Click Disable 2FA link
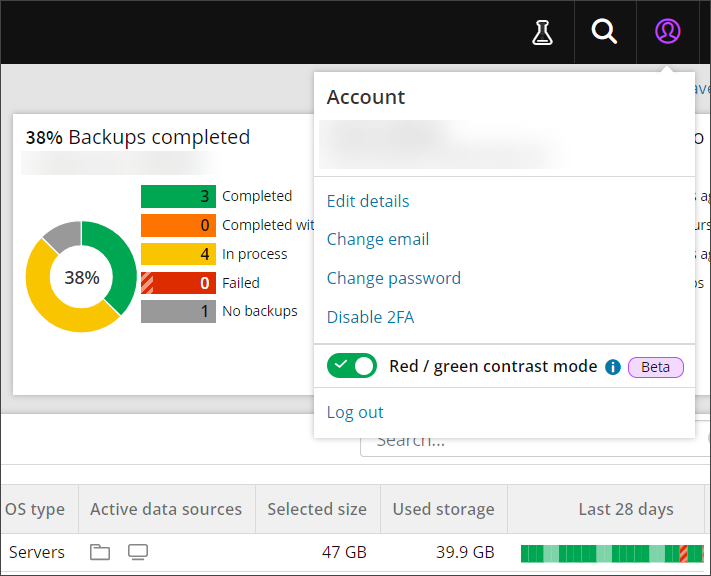 pos(370,317)
